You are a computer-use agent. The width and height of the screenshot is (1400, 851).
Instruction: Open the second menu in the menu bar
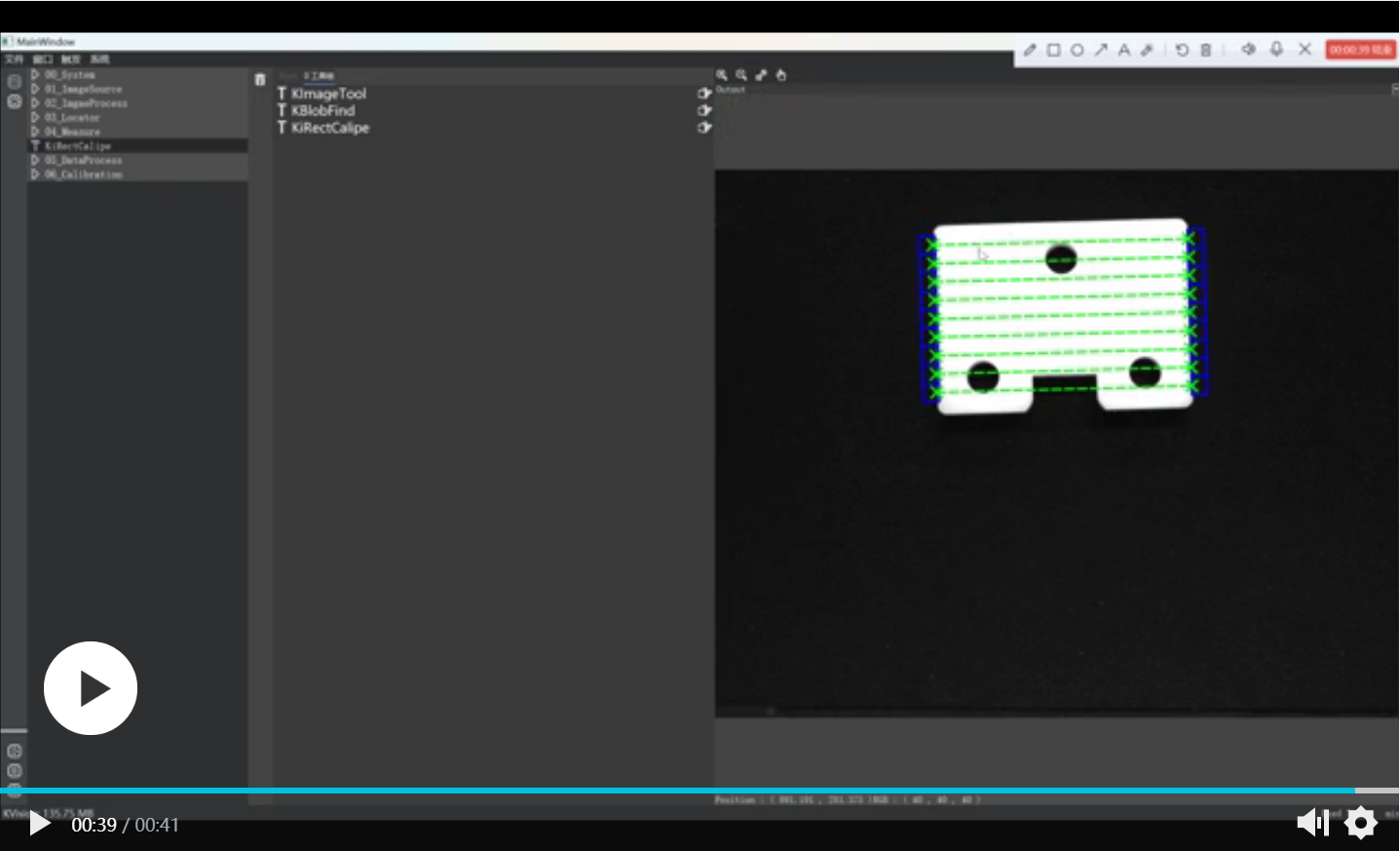(42, 59)
